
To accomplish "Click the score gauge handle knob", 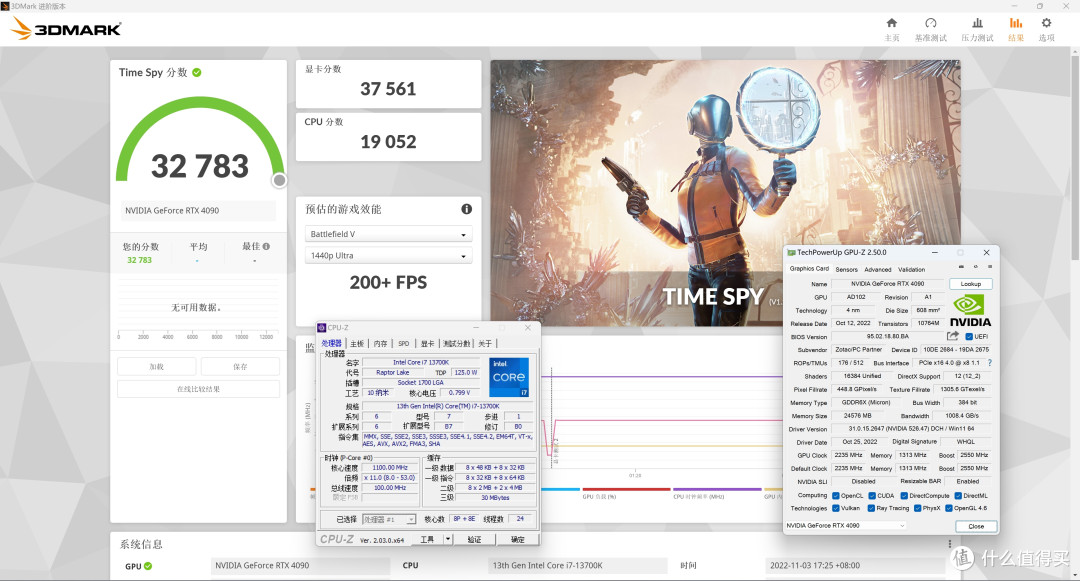I will 279,180.
